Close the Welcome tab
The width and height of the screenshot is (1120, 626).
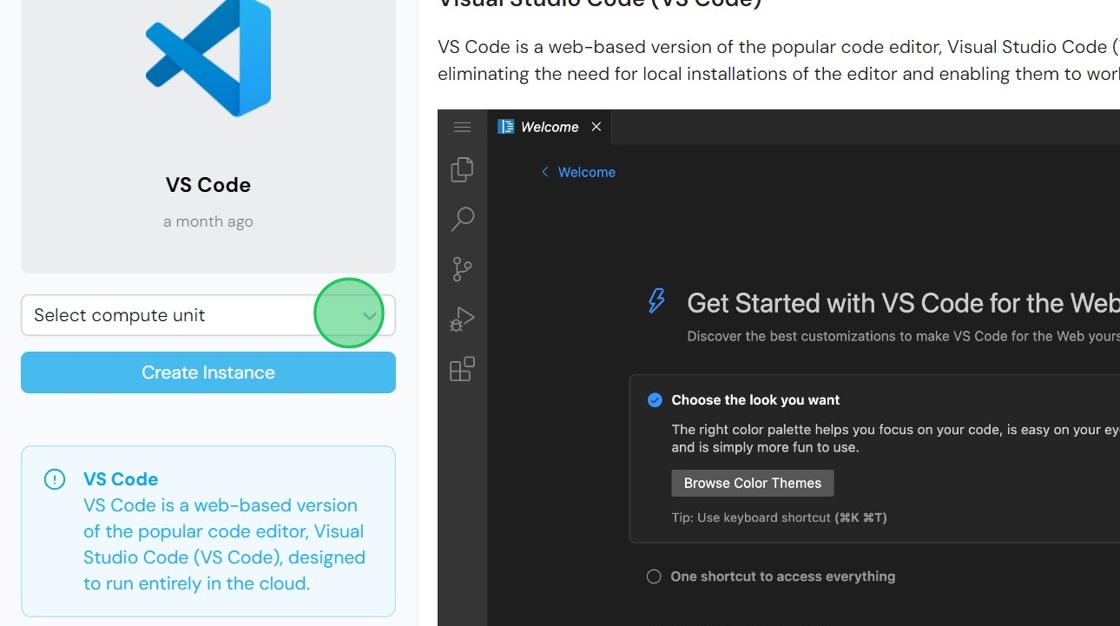tap(596, 126)
